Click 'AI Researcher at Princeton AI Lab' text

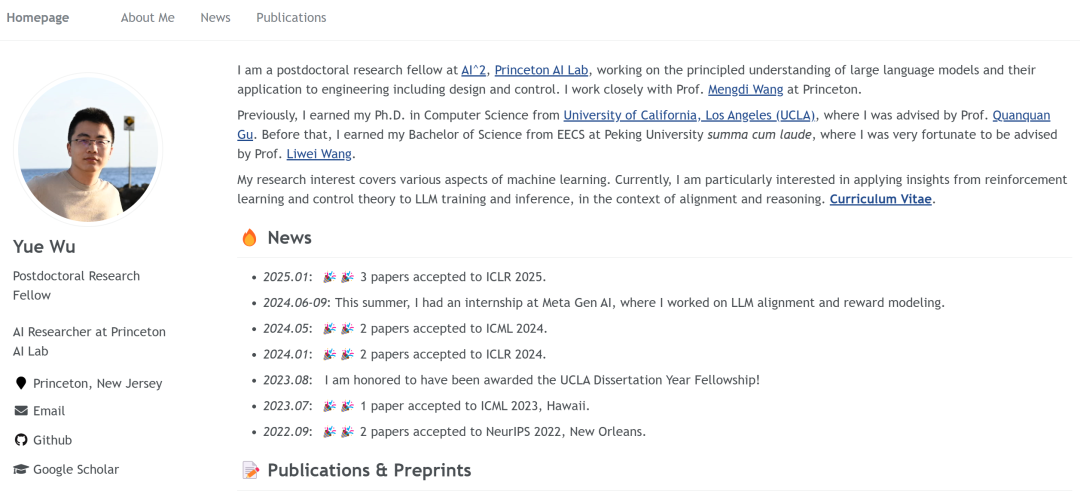point(90,342)
